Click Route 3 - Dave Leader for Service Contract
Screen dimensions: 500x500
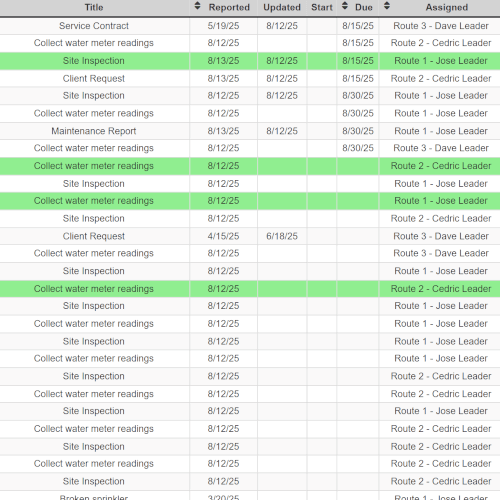(441, 26)
